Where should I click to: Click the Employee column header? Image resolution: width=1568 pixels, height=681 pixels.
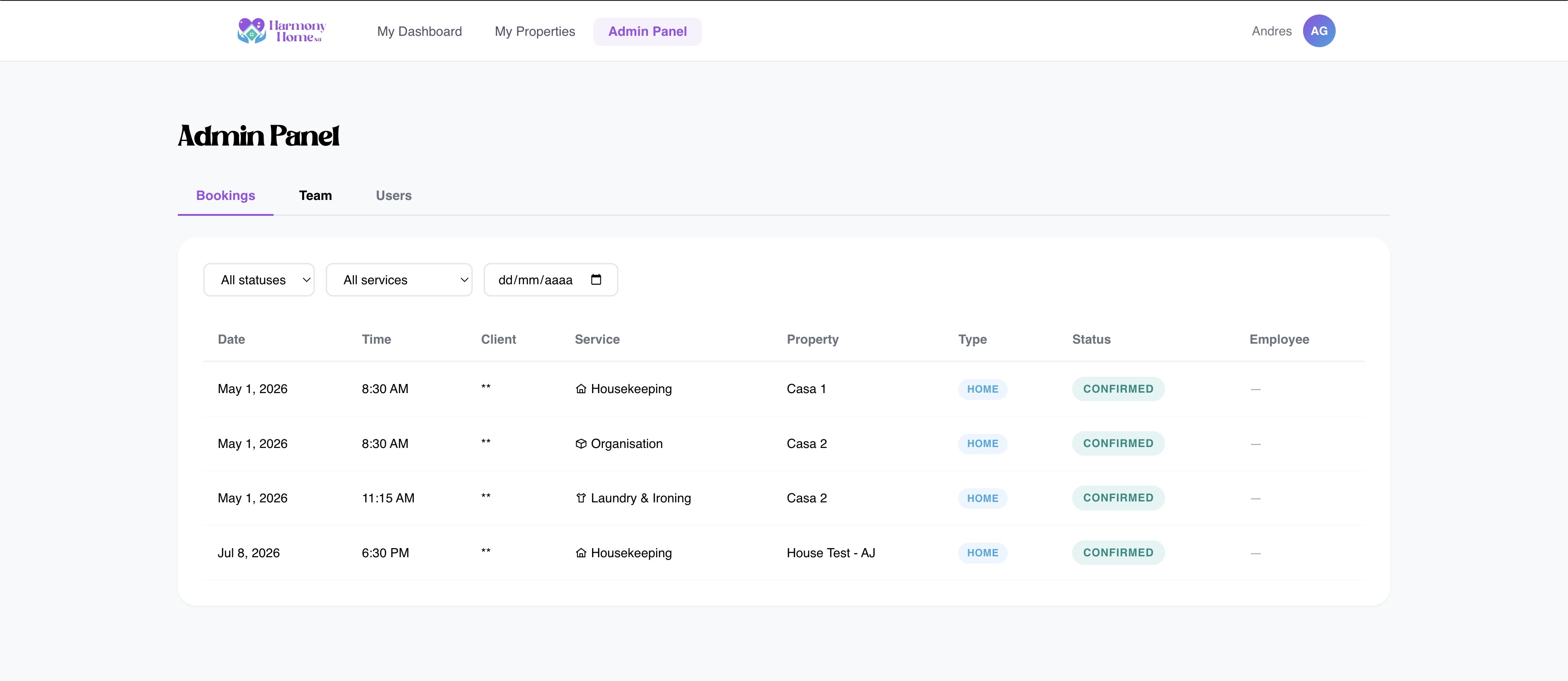point(1279,339)
